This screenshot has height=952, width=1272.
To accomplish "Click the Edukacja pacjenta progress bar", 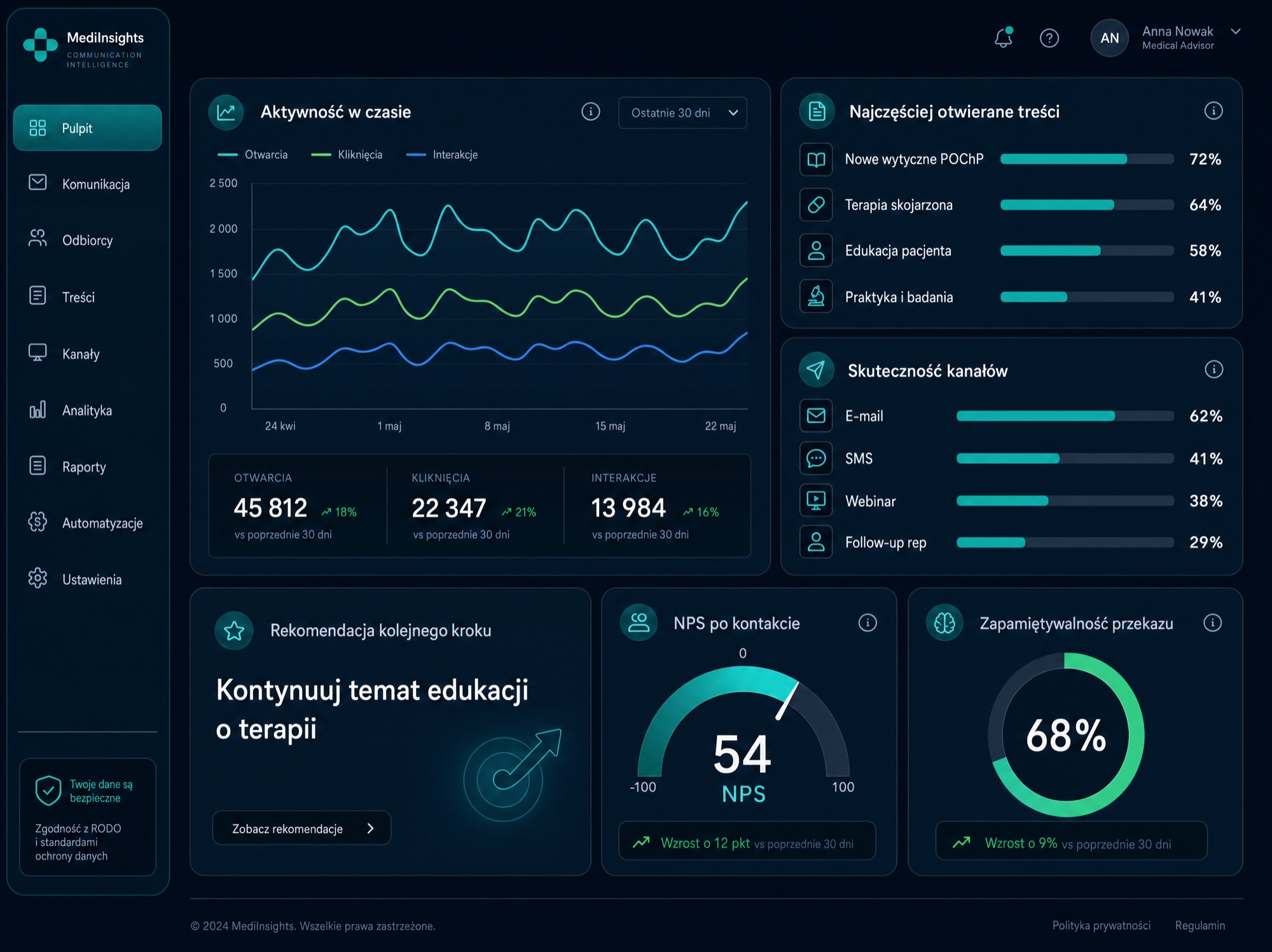I will pos(1087,251).
